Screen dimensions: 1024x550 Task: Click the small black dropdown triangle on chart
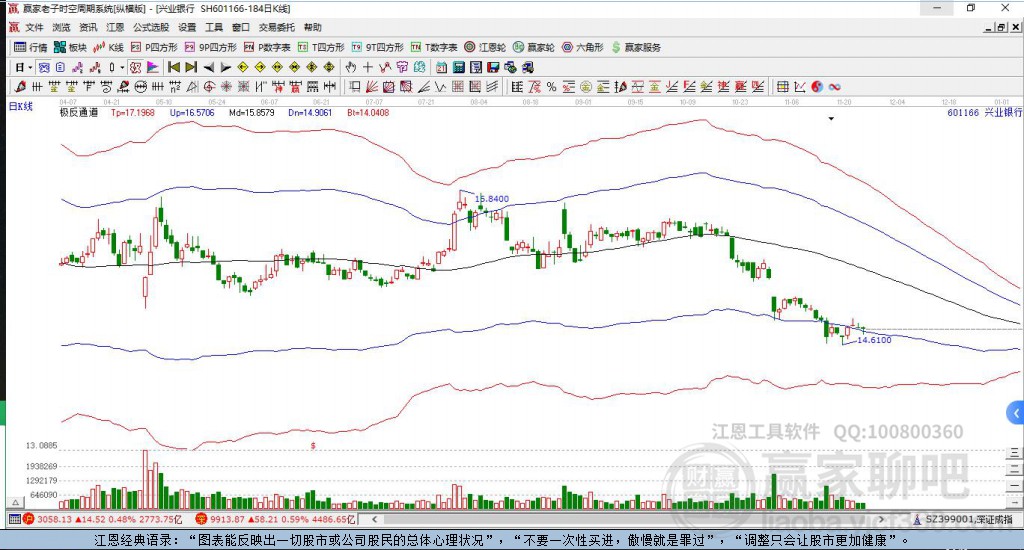tap(831, 119)
